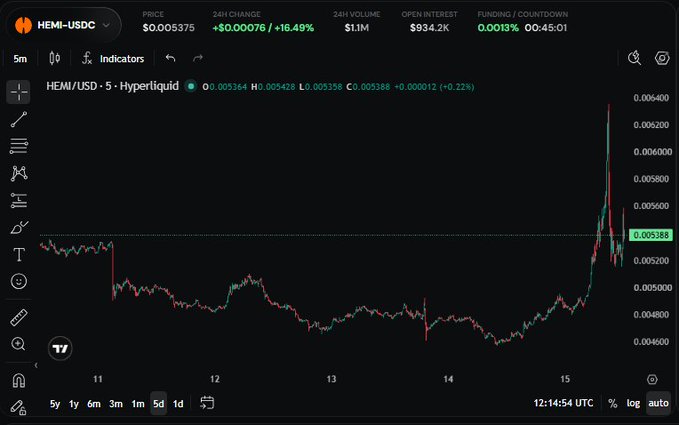679x425 pixels.
Task: Set the range to 1y
Action: pyautogui.click(x=74, y=404)
